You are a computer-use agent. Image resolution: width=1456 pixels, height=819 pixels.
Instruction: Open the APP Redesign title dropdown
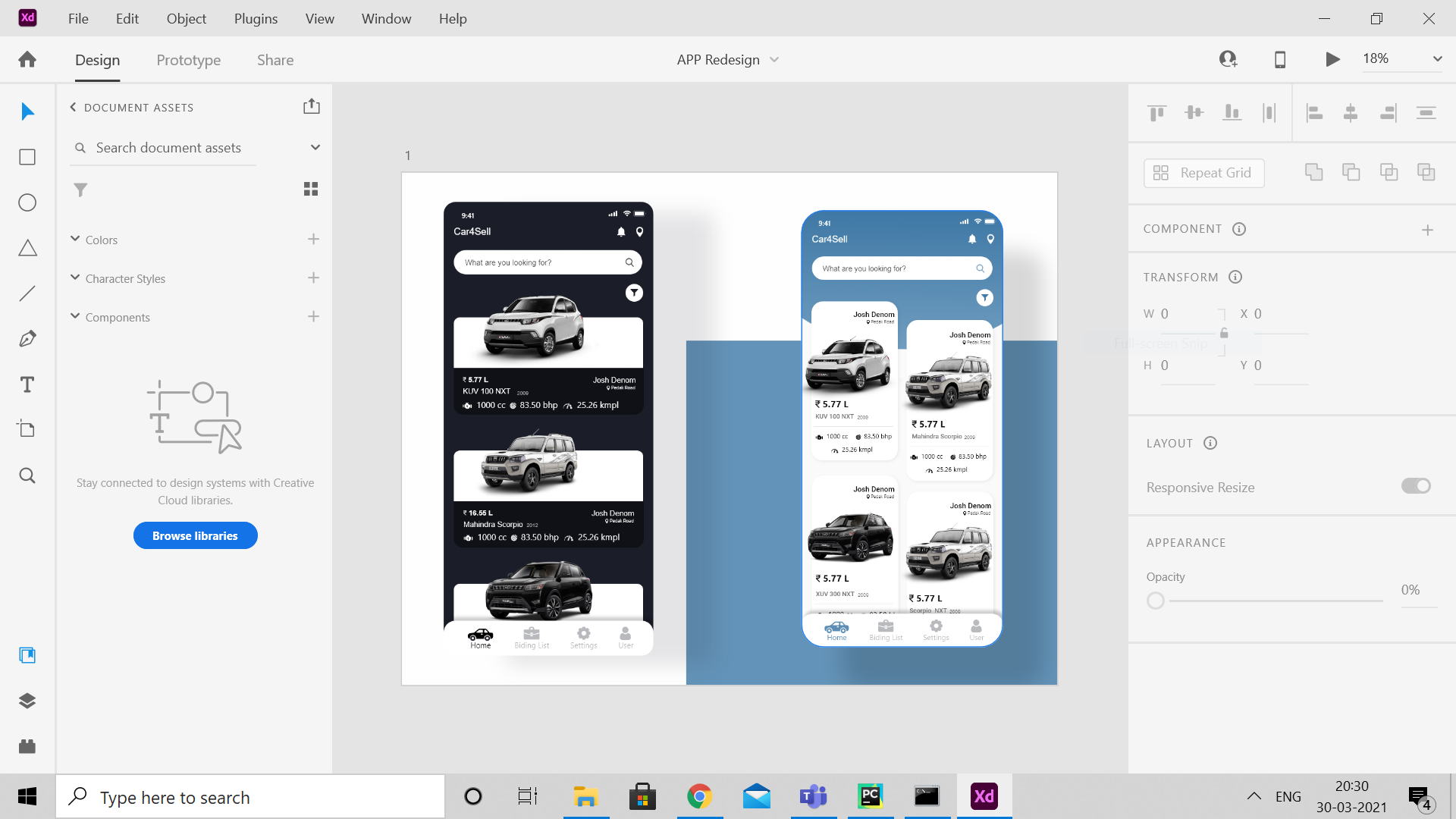coord(774,60)
